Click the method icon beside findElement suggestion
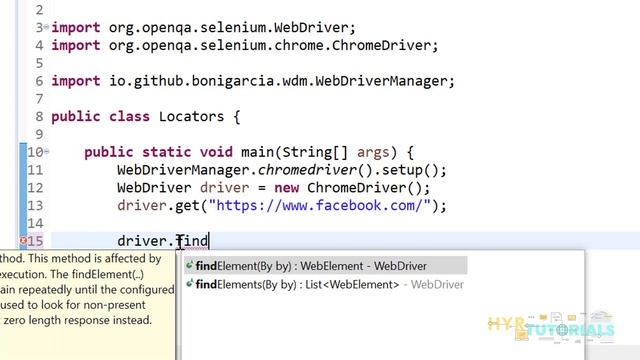The image size is (640, 360). 189,266
